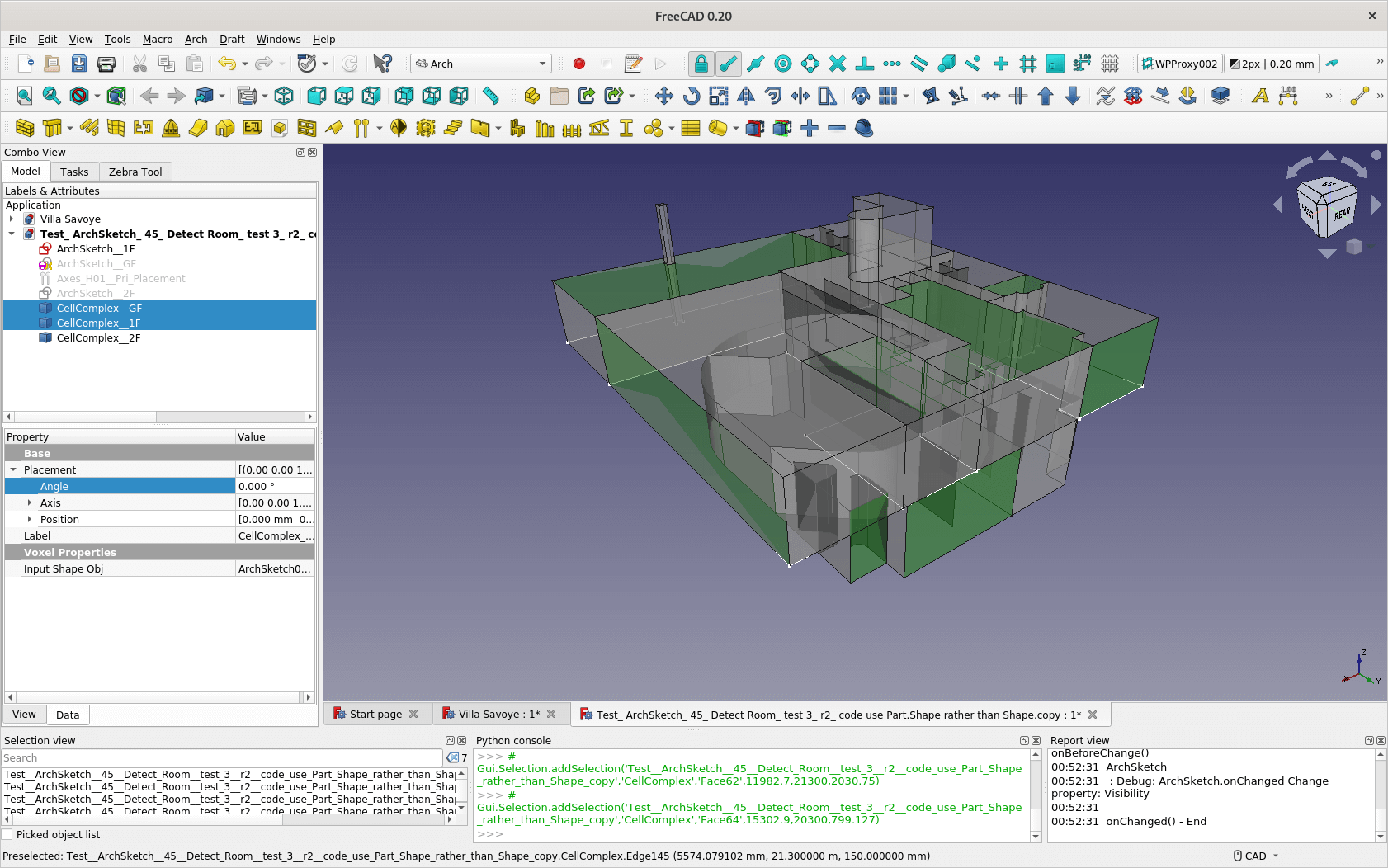The image size is (1388, 868).
Task: Click the Arch Wall tool icon
Action: 25,128
